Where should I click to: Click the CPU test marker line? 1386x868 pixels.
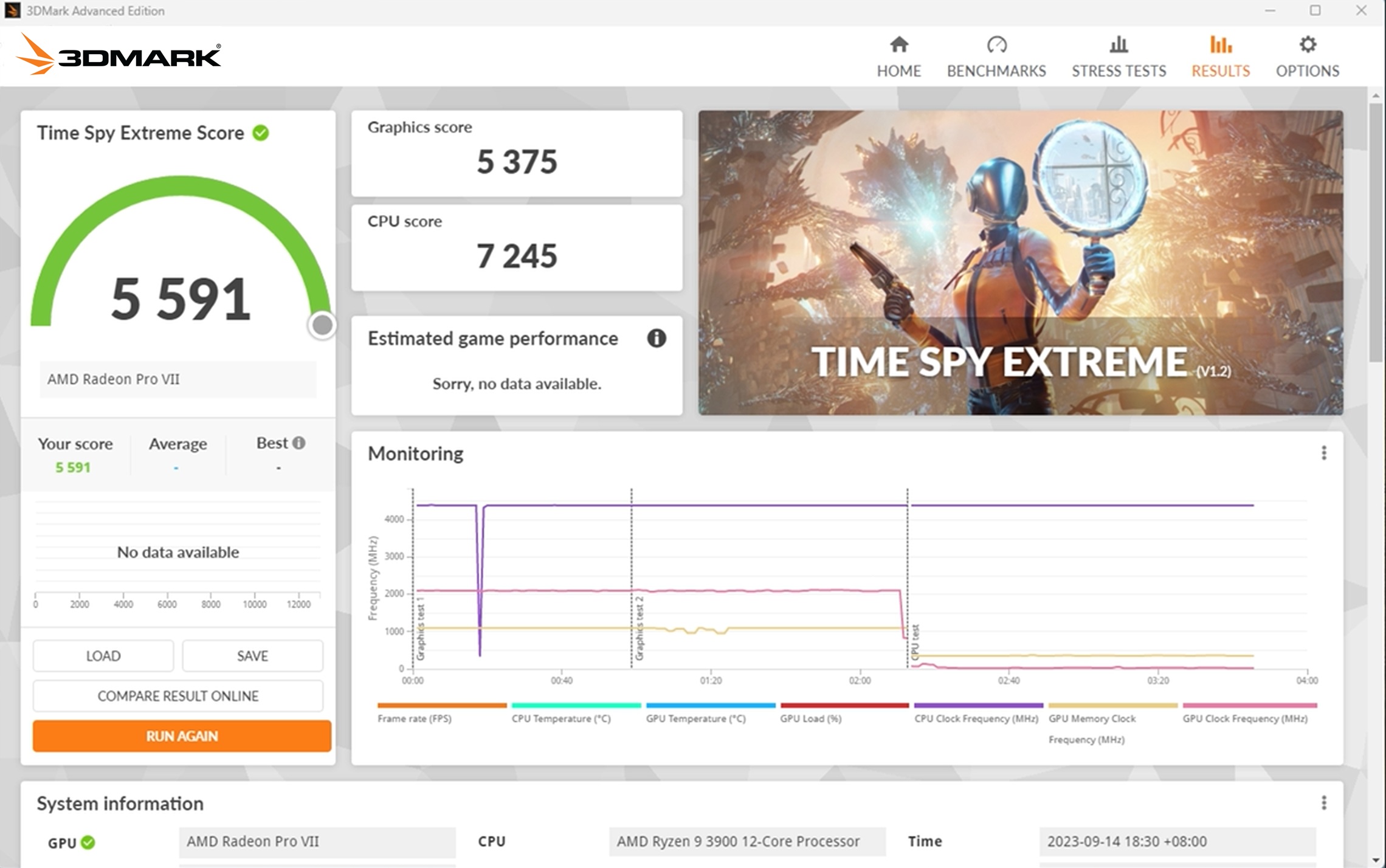click(x=908, y=577)
